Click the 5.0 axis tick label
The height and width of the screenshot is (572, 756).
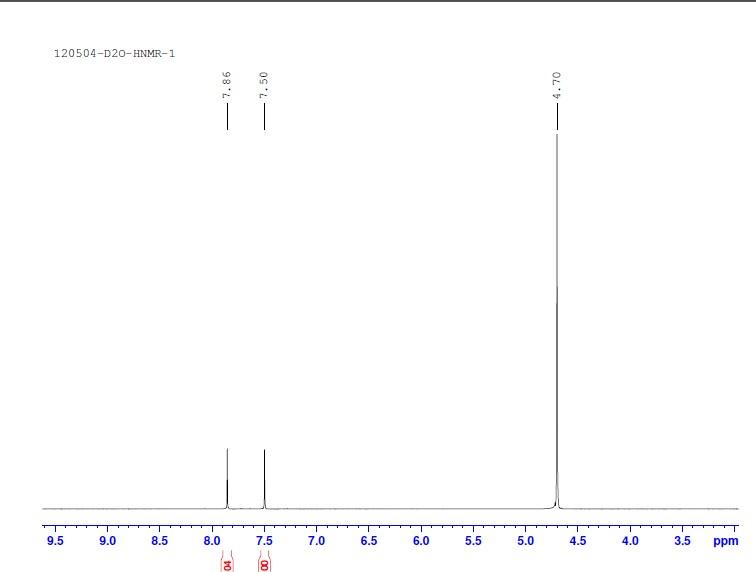(x=526, y=541)
